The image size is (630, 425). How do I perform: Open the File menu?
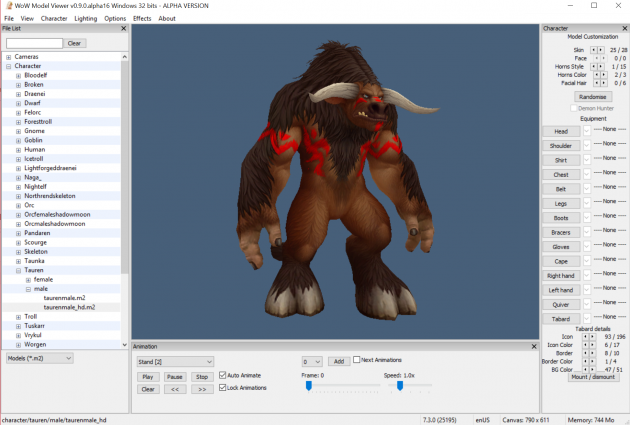(x=9, y=18)
